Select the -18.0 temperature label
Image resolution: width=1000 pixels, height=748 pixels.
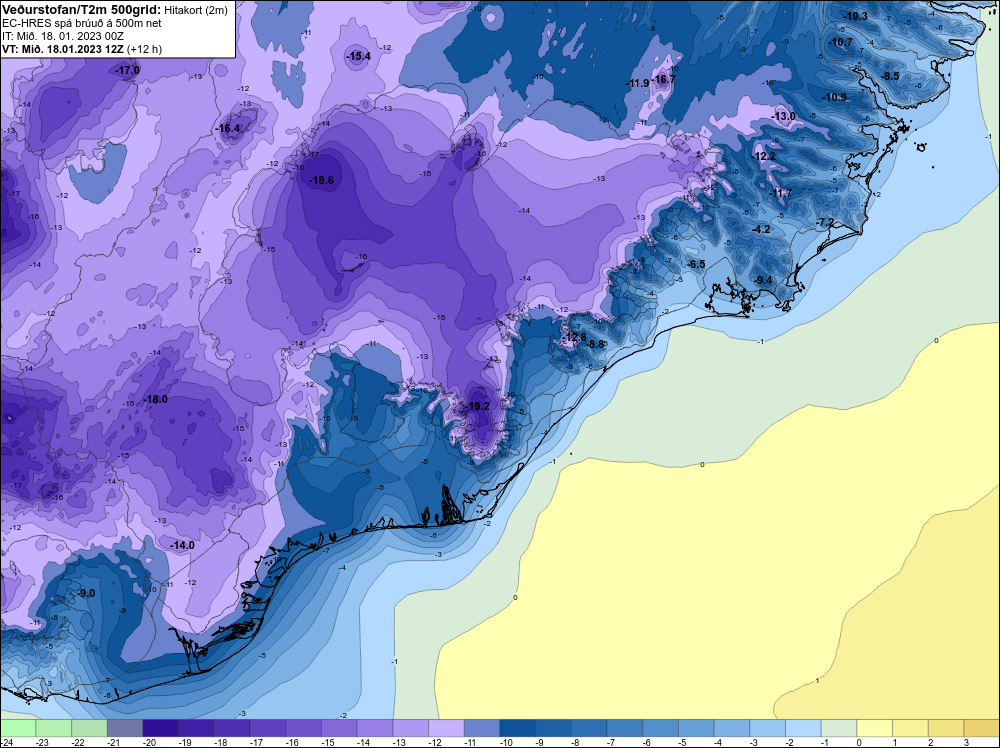156,399
